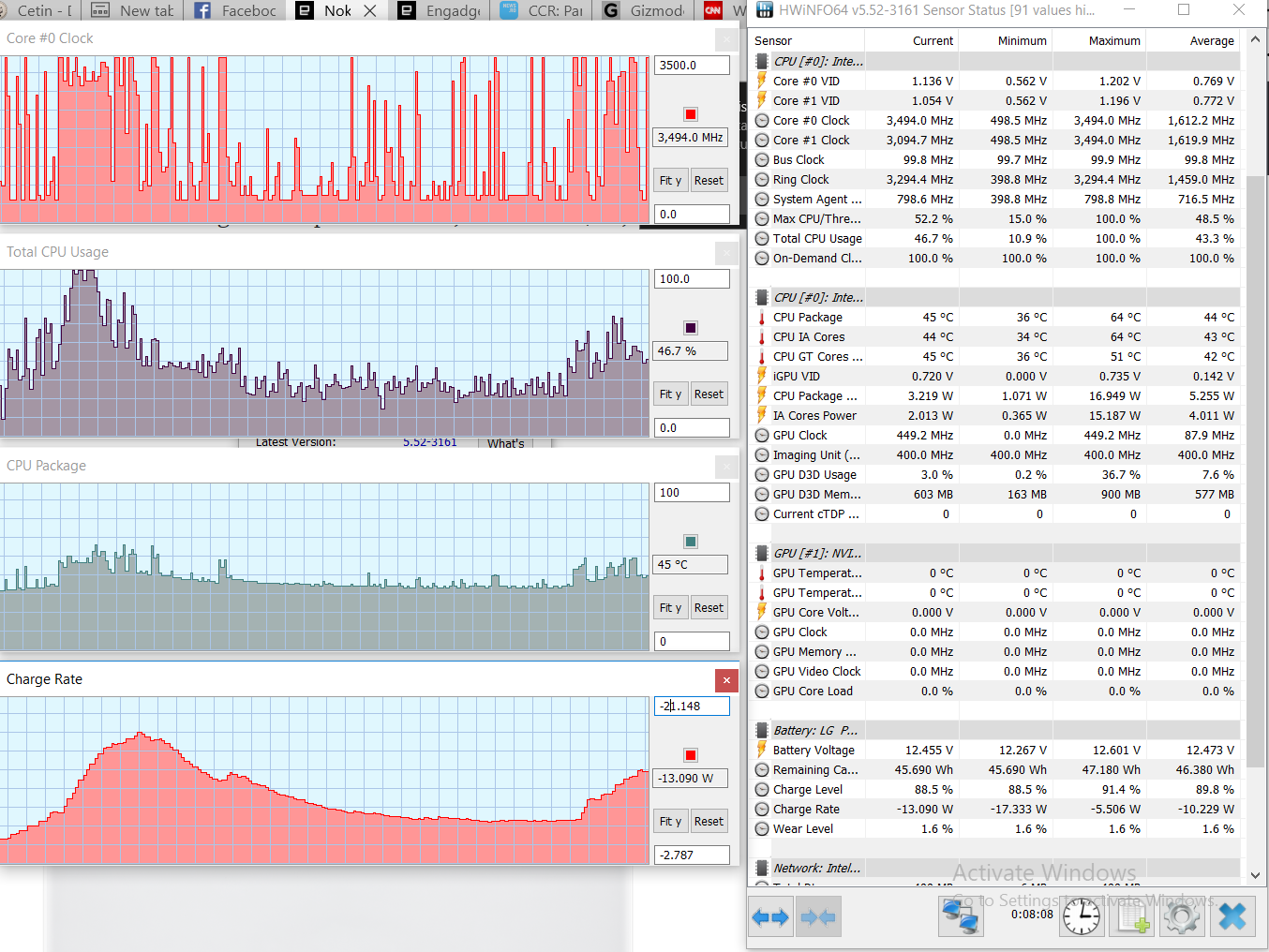The width and height of the screenshot is (1269, 952).
Task: Click the Battery LG group icon
Action: coord(762,731)
